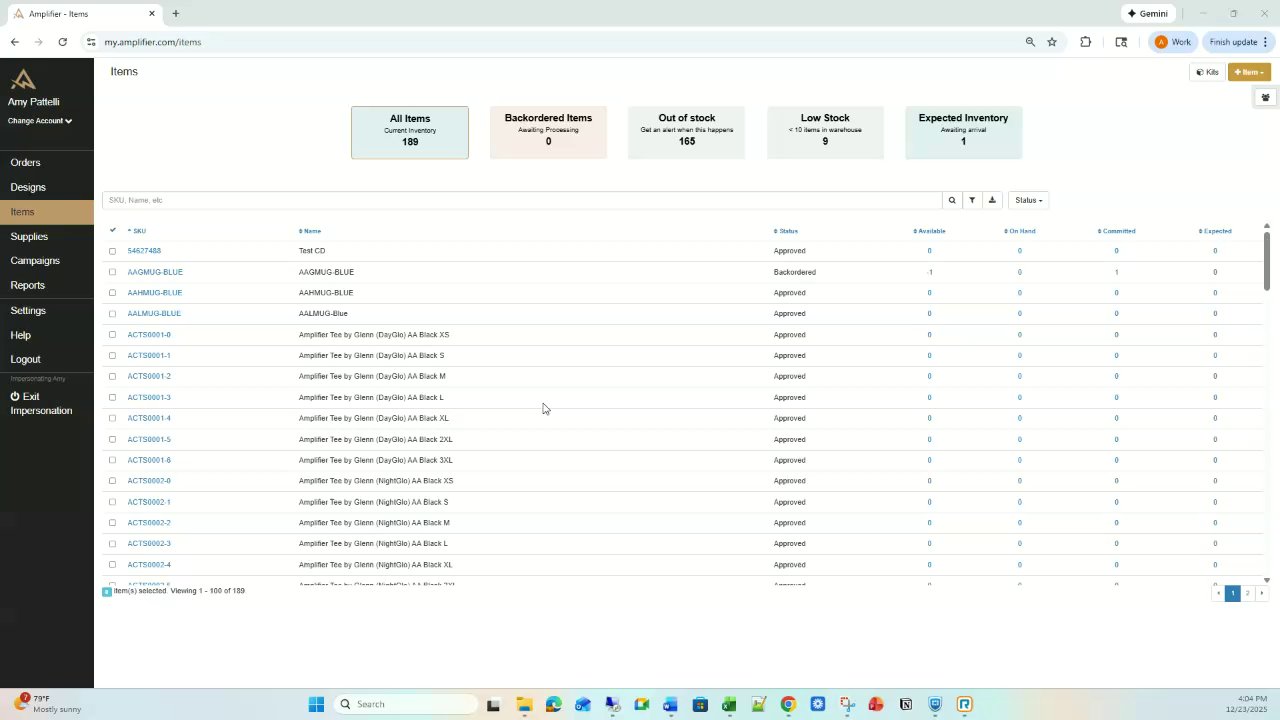Check the box next to ACTS0002-1
The image size is (1280, 720).
click(x=112, y=502)
